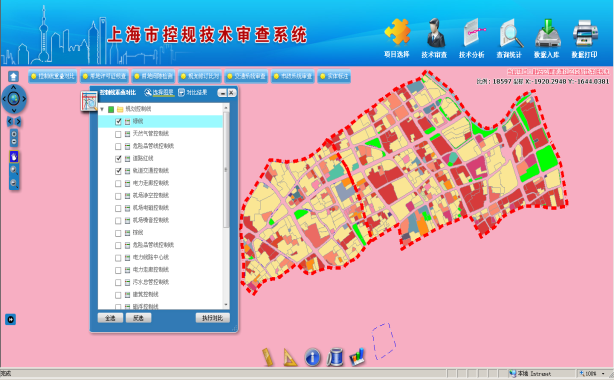Click 数据入库 download drive icon
The height and width of the screenshot is (380, 614).
pyautogui.click(x=547, y=33)
